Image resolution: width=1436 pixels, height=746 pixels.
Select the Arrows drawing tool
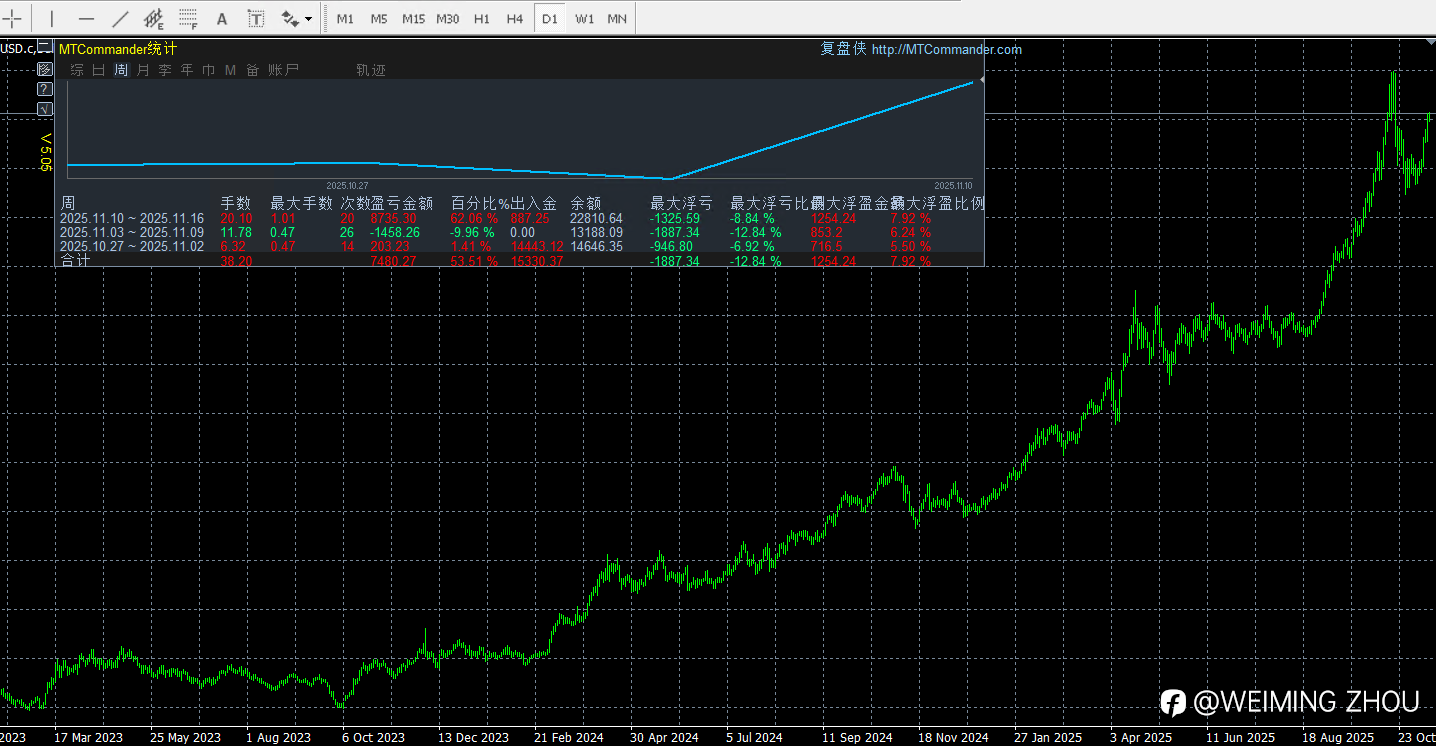290,18
